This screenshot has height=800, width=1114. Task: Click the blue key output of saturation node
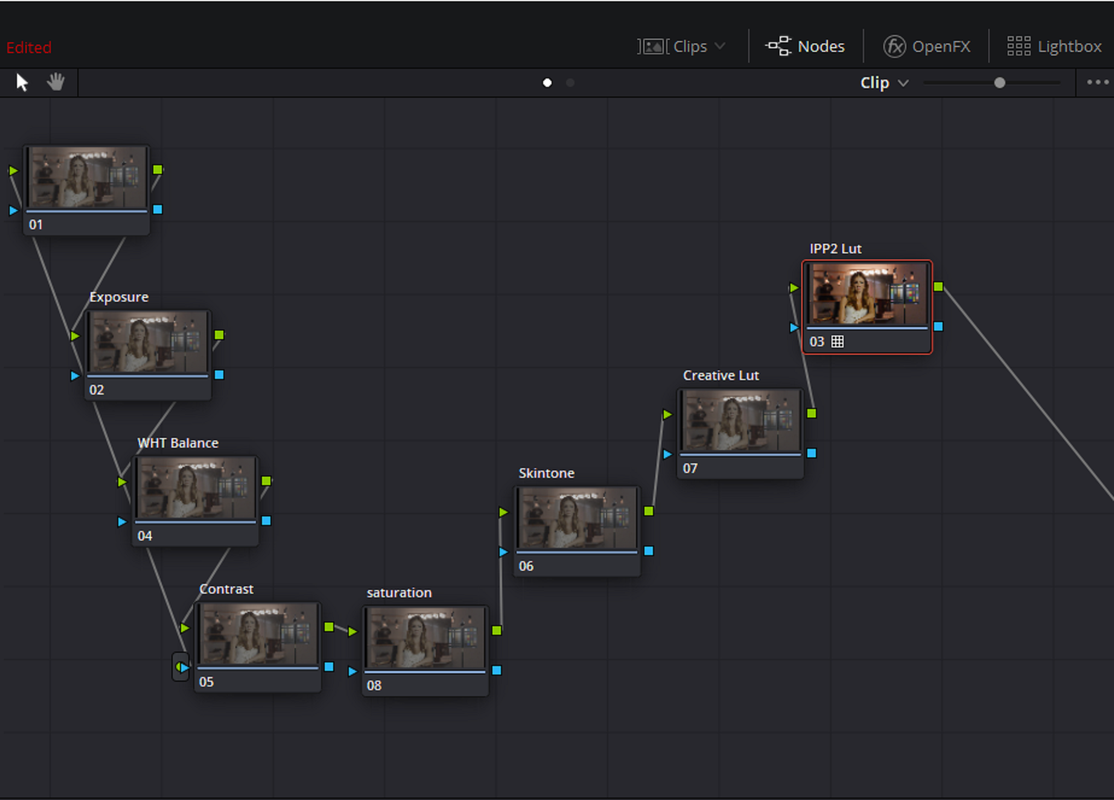[x=497, y=670]
